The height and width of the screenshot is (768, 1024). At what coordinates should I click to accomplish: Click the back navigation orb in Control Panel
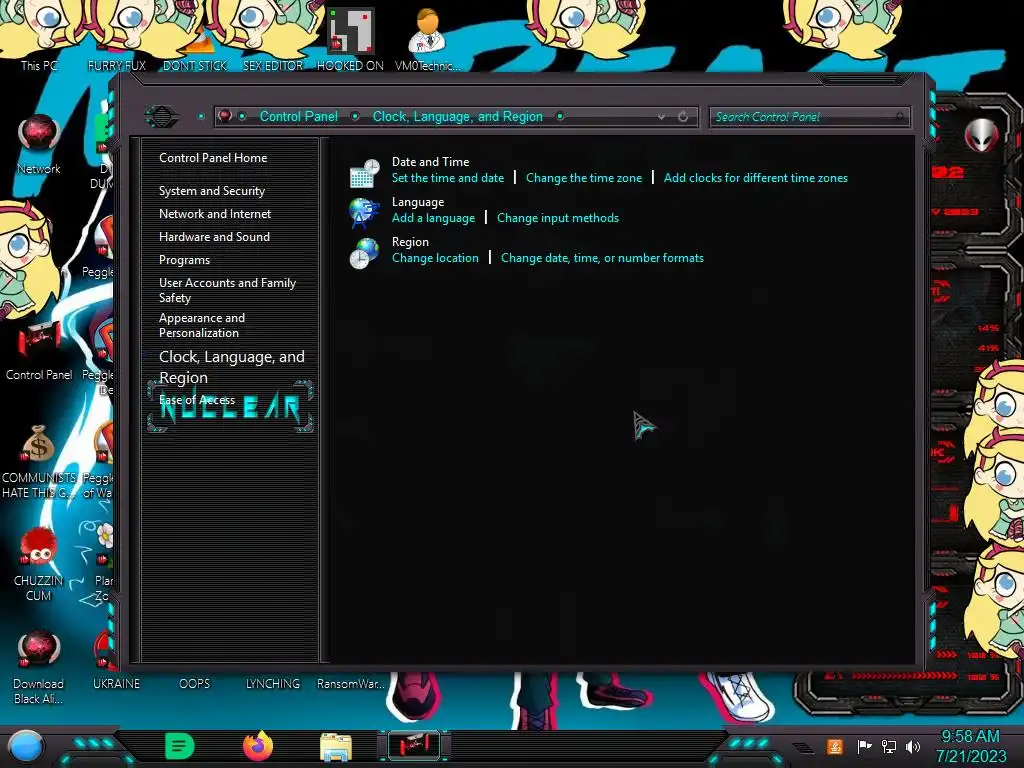(162, 117)
